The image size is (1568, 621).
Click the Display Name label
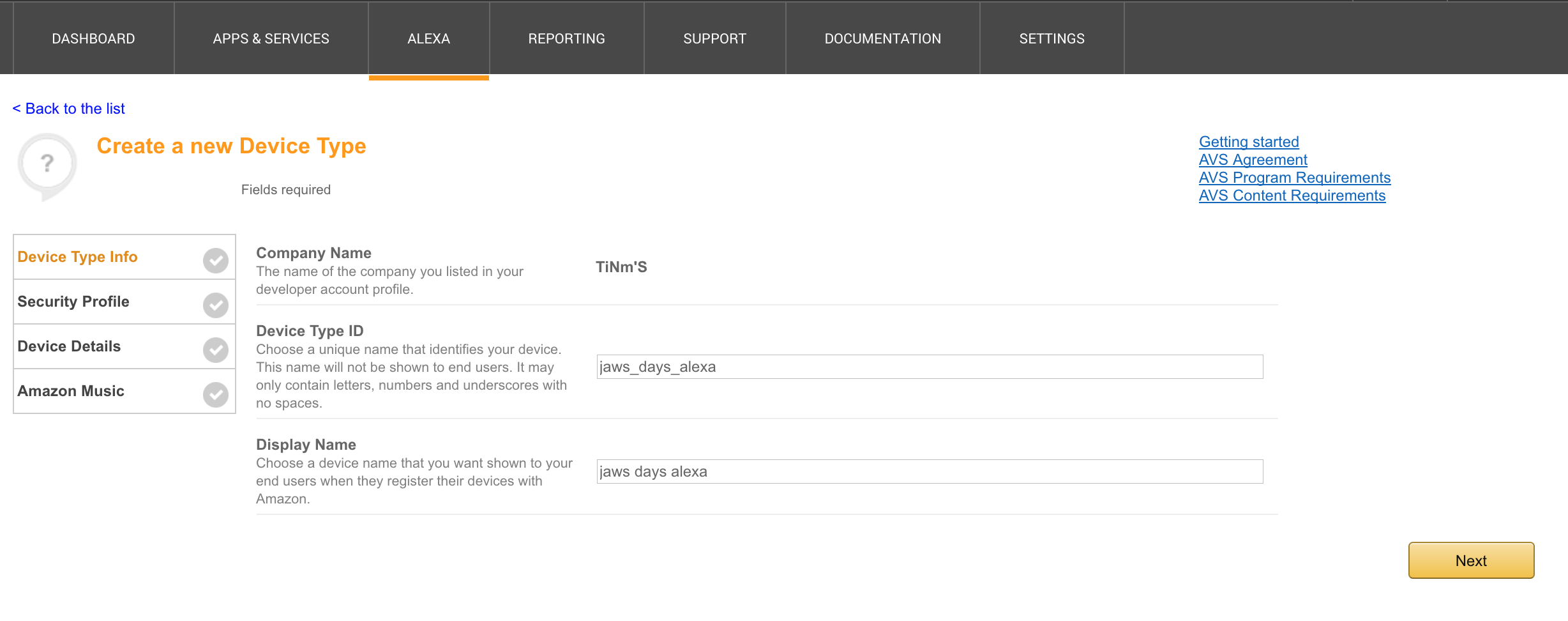(x=306, y=445)
